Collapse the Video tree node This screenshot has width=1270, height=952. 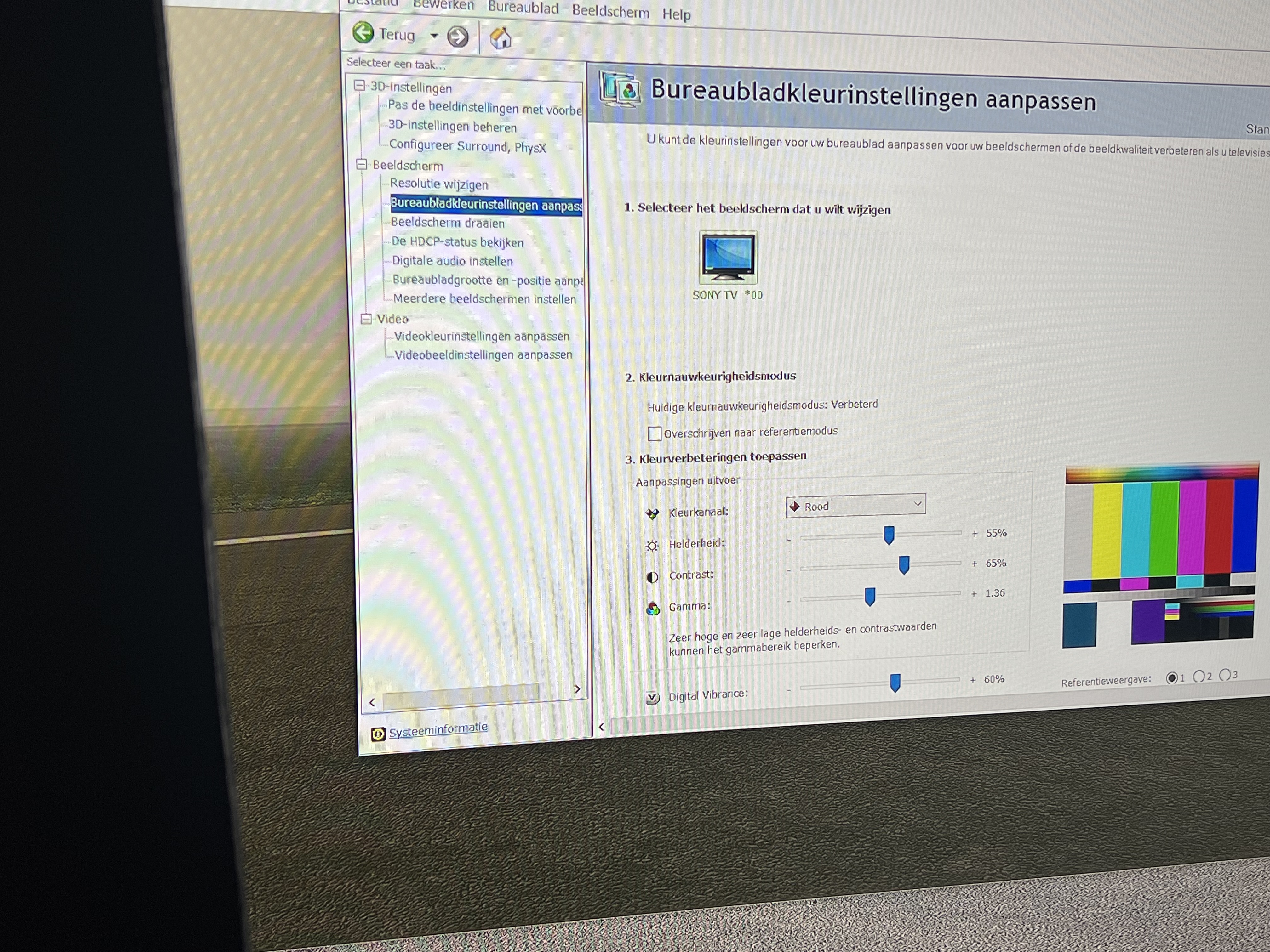click(x=366, y=319)
